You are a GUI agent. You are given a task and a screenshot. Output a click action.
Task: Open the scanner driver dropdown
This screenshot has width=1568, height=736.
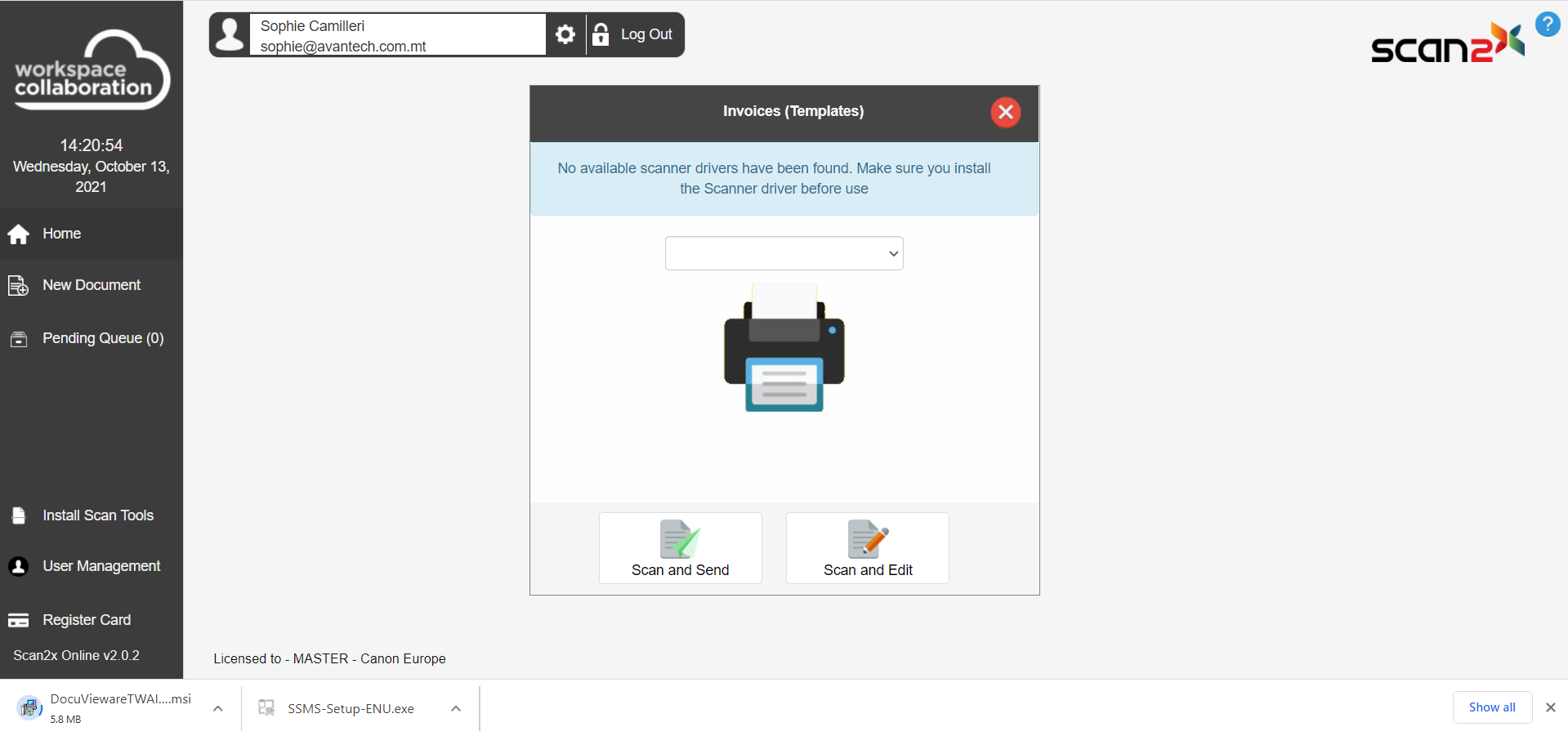(x=784, y=253)
